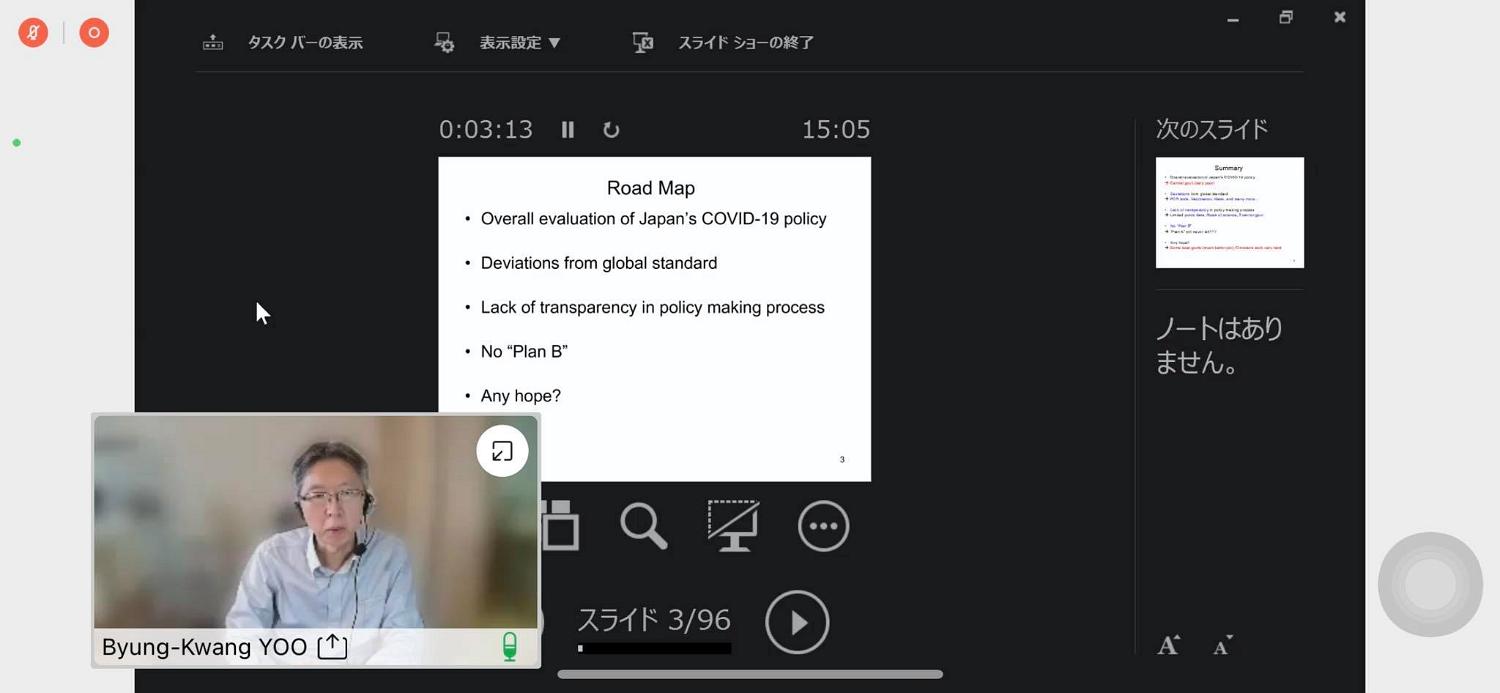Minimize the Byung-Kwang YOO video tile

coord(502,451)
